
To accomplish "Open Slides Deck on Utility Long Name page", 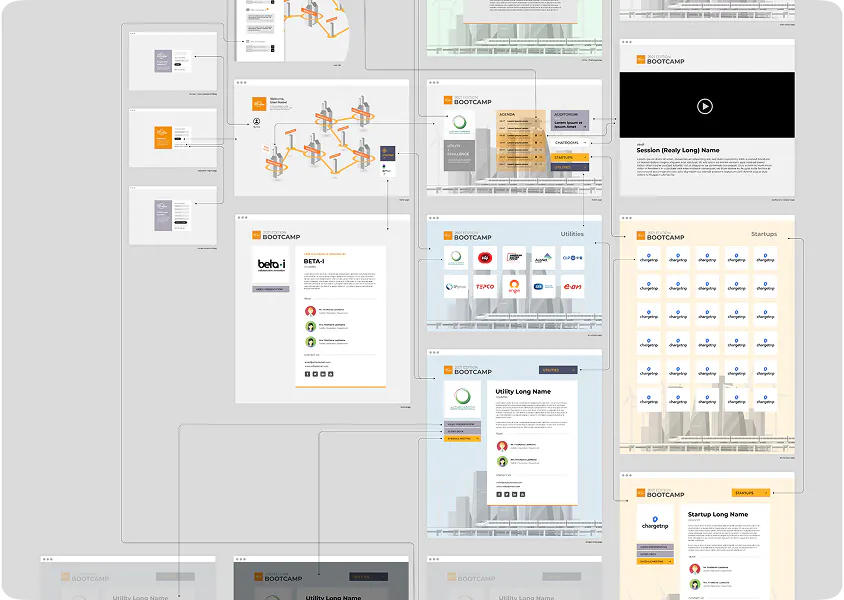I will pyautogui.click(x=462, y=432).
